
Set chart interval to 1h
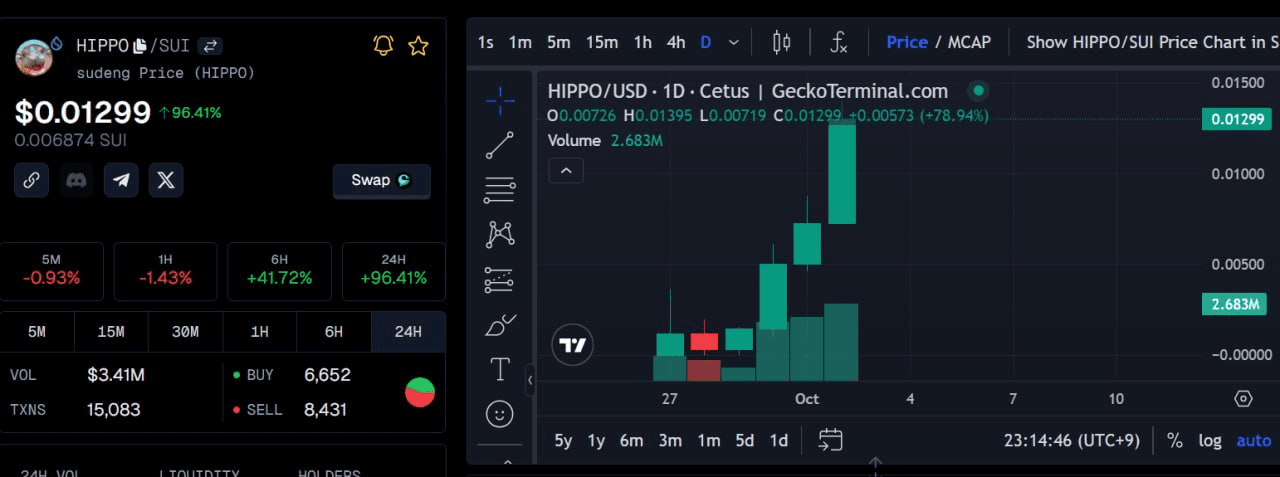[x=643, y=42]
